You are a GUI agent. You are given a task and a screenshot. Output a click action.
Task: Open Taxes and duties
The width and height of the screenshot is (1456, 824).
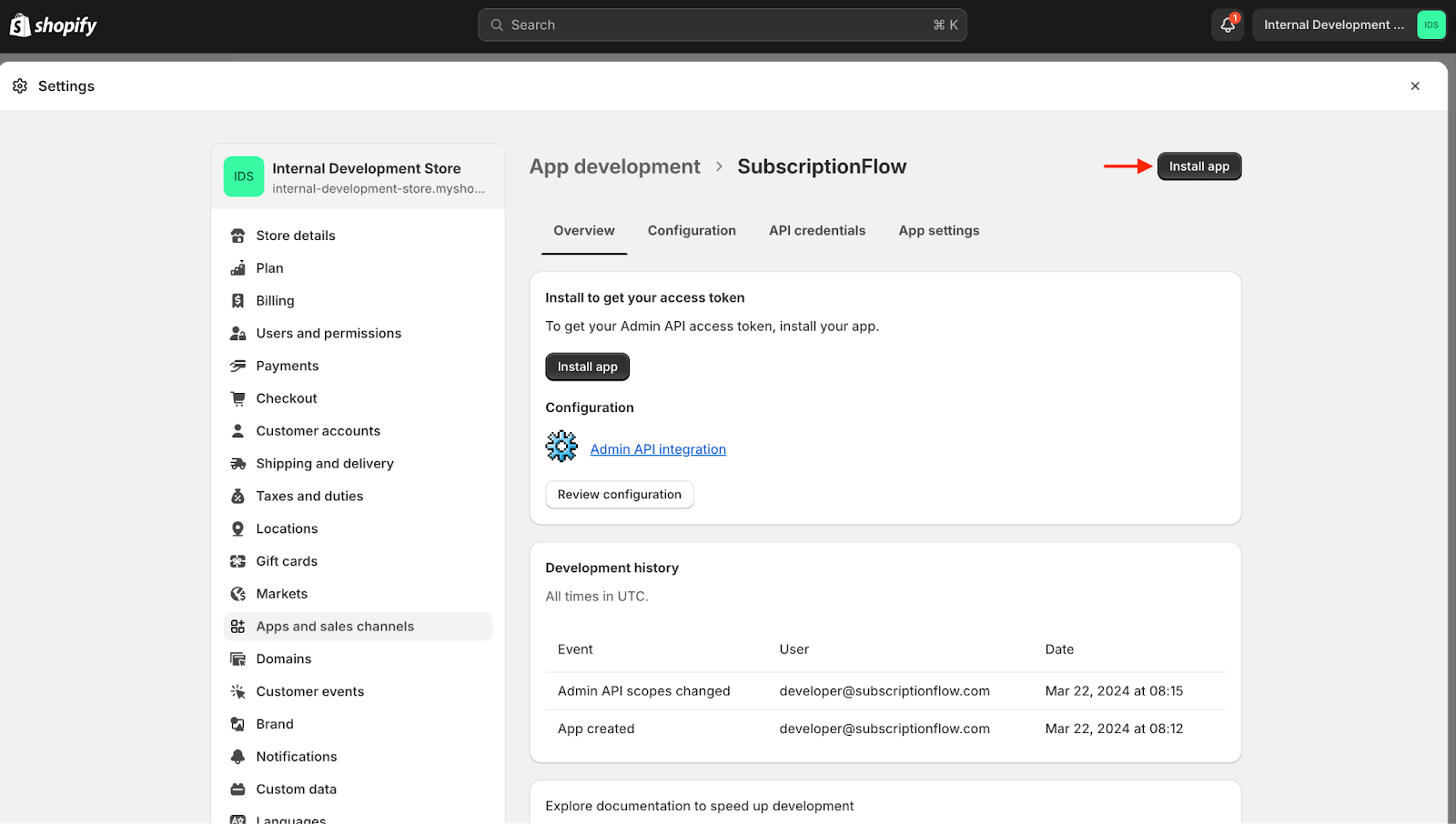358,497
